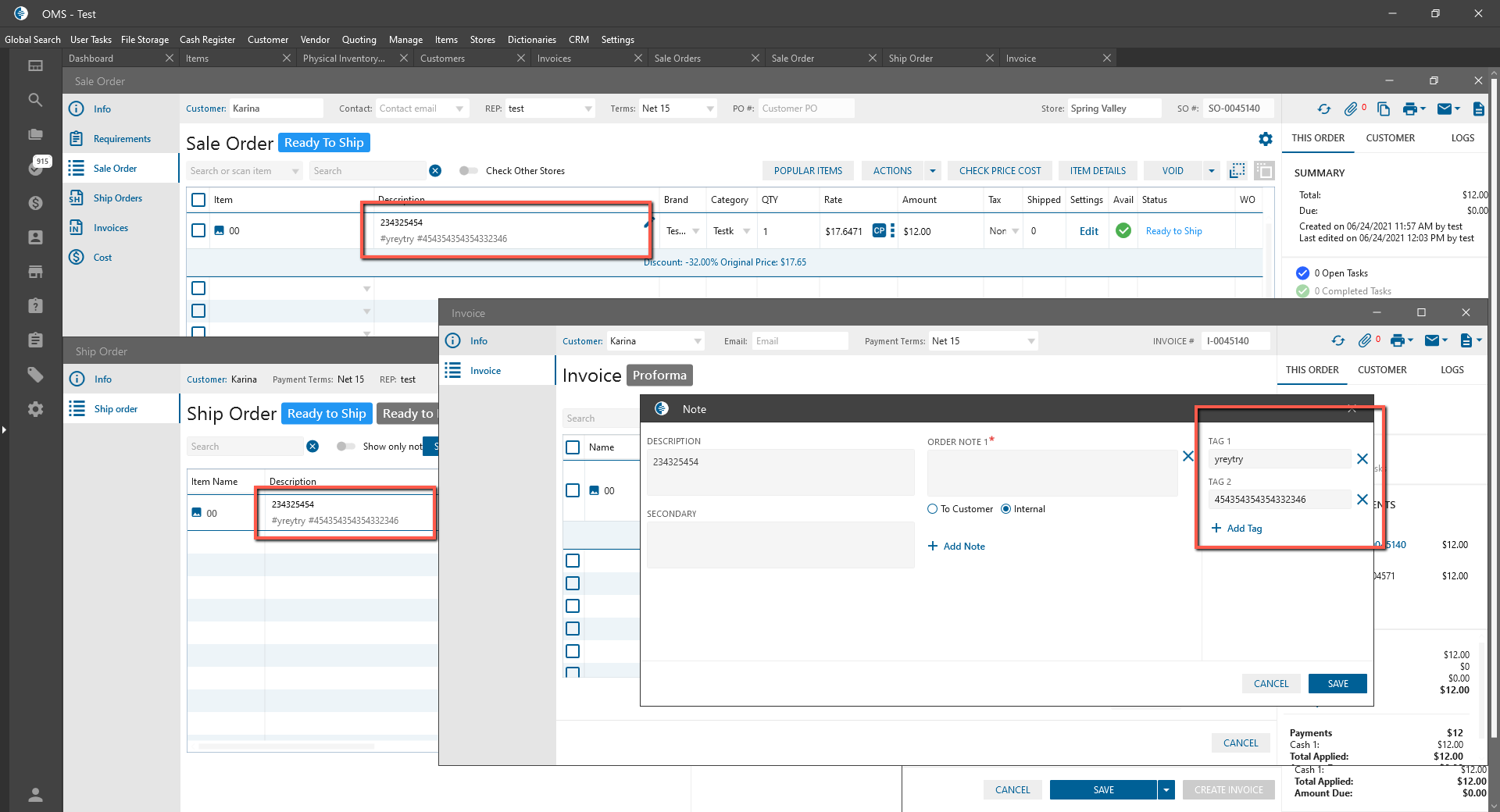The image size is (1500, 812).
Task: Click the Add Tag link in the Note dialog
Action: [1237, 529]
